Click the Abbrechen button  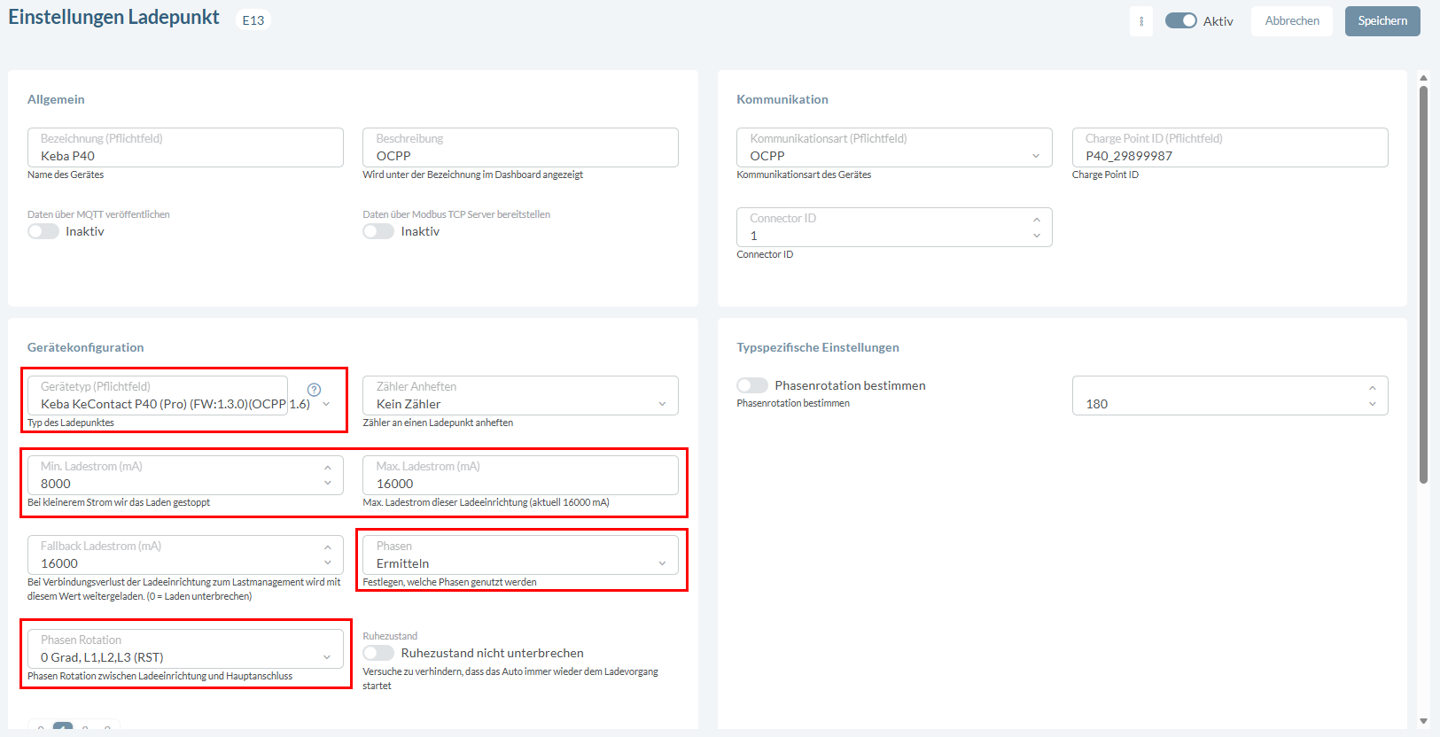(x=1292, y=21)
